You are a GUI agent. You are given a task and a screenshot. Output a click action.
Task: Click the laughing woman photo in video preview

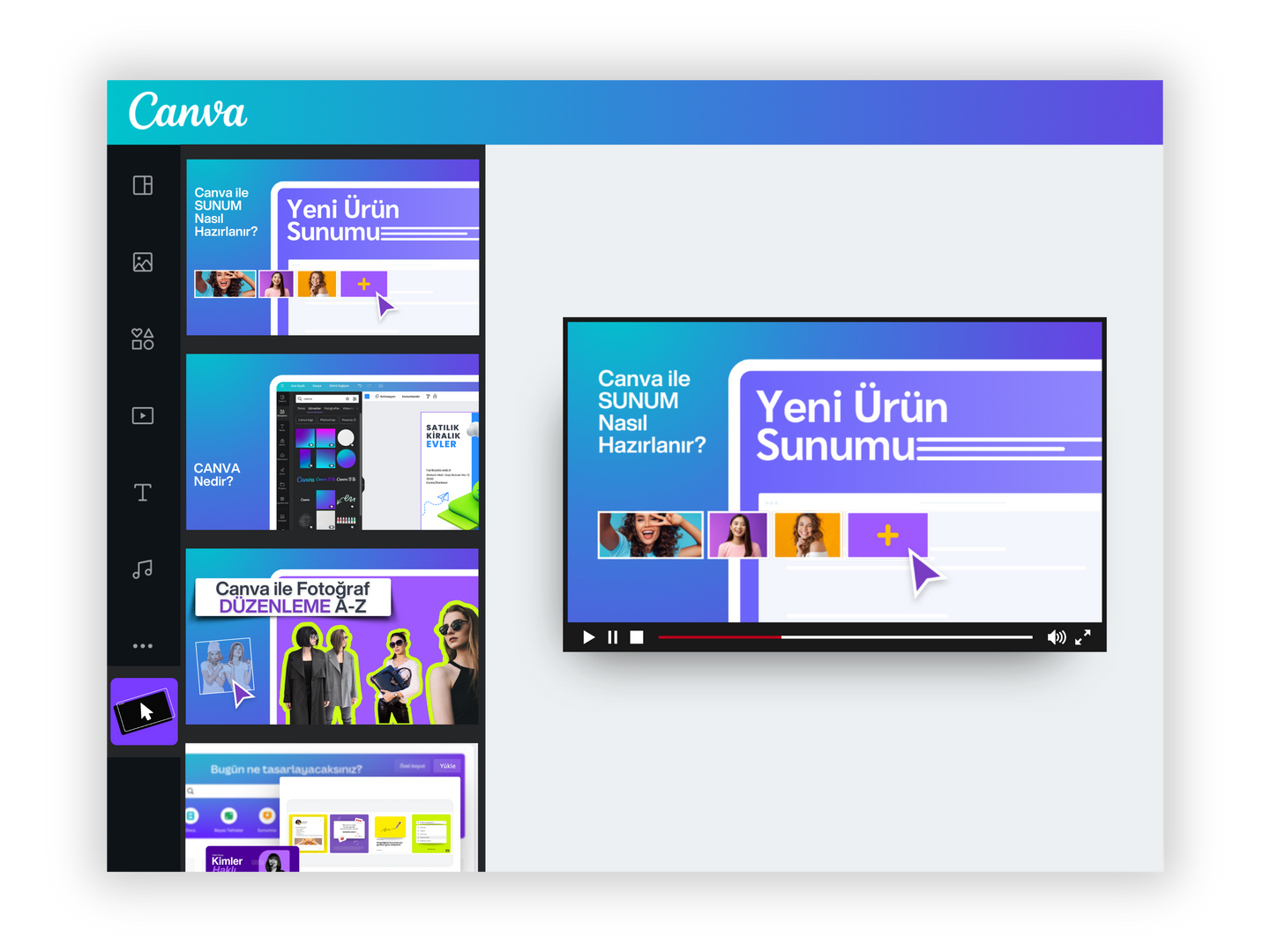tap(651, 535)
